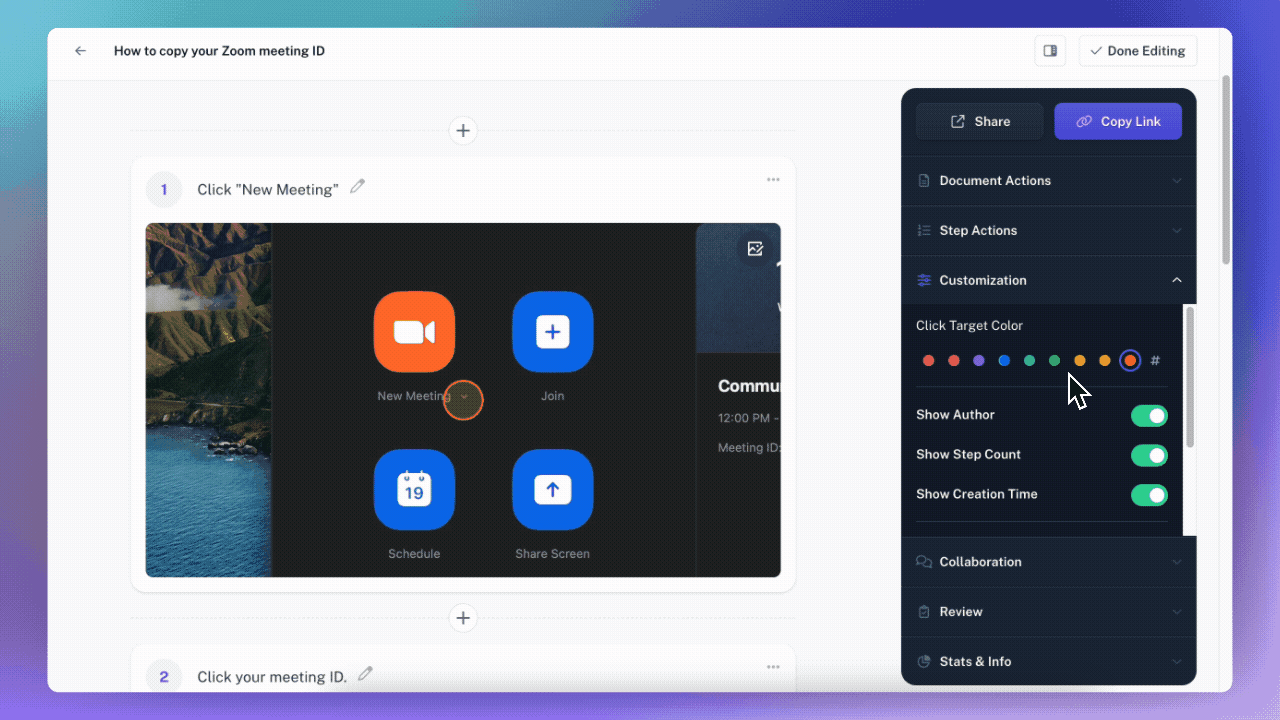Screen dimensions: 1280x720
Task: Click the Step Actions list icon
Action: 924,231
